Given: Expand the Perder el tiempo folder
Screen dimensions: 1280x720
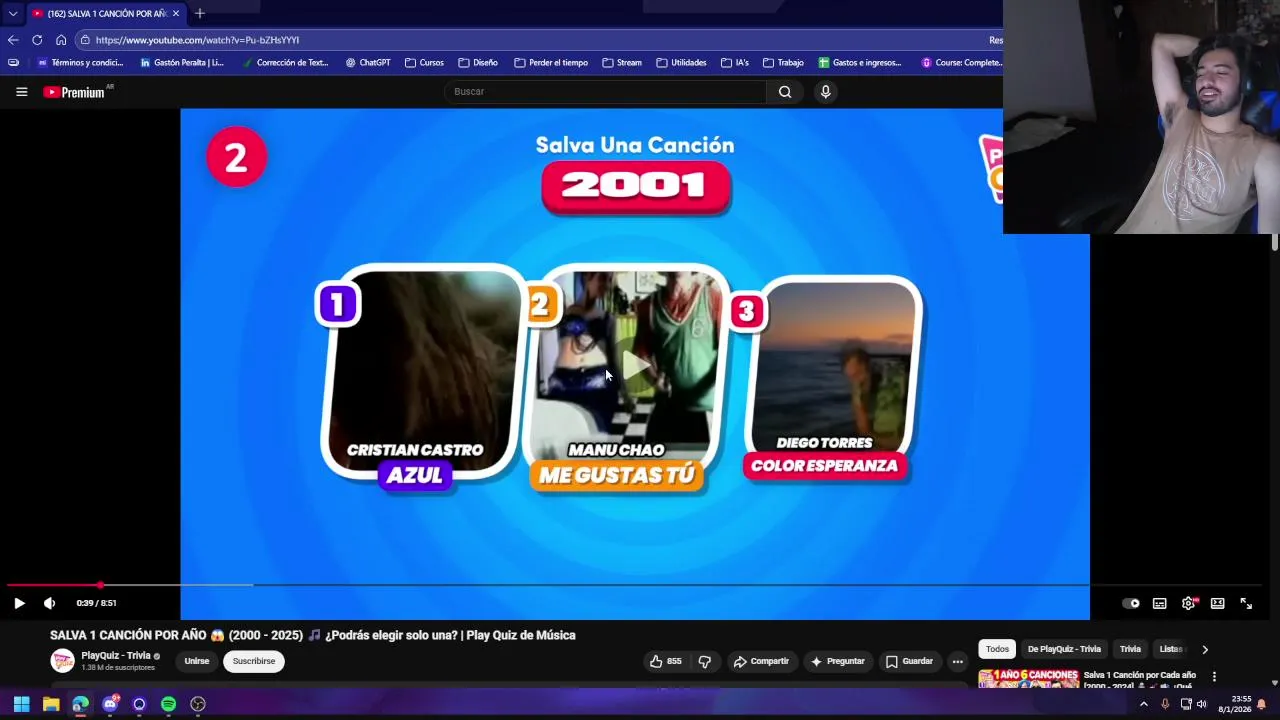Looking at the screenshot, I should (x=551, y=63).
